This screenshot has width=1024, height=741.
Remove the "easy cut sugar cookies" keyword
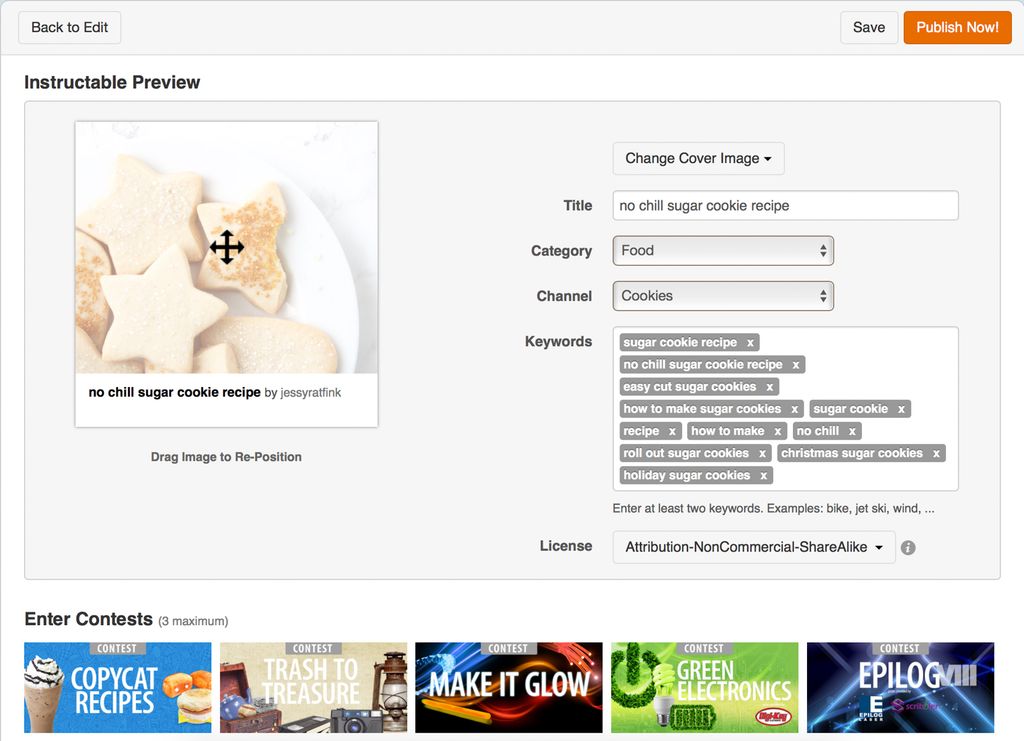coord(769,386)
